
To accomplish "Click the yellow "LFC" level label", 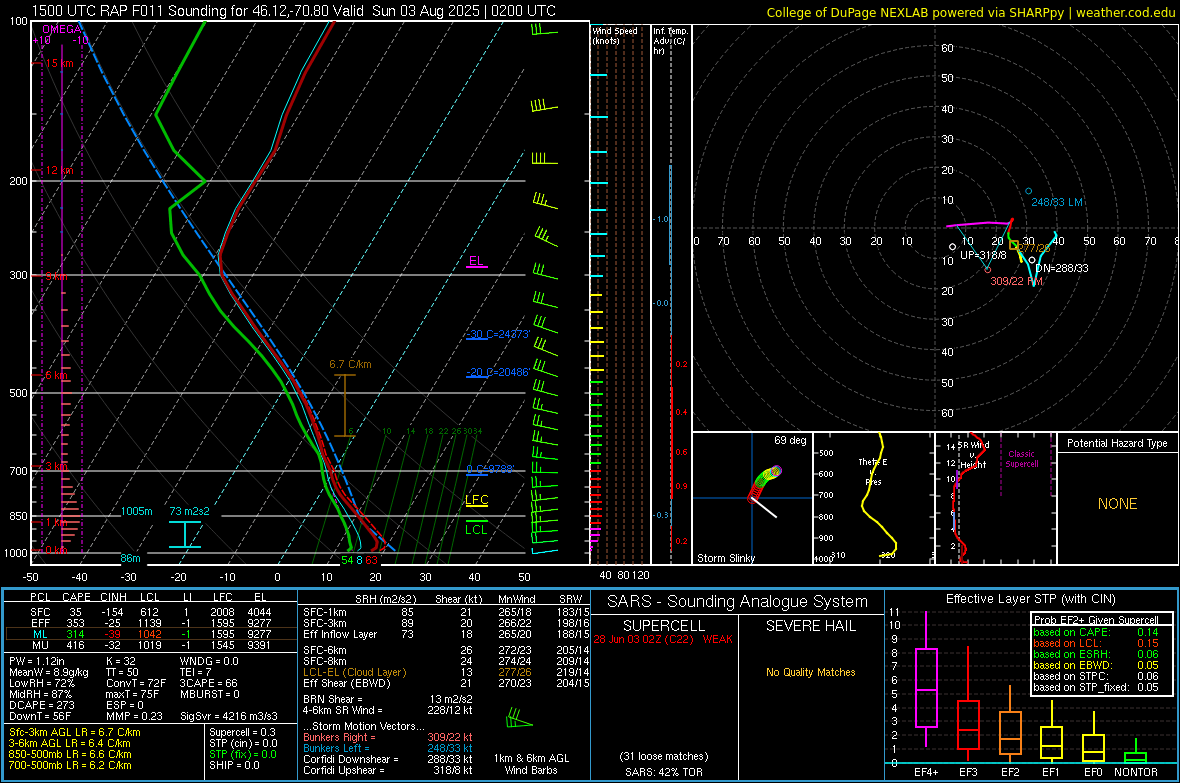I will click(476, 500).
